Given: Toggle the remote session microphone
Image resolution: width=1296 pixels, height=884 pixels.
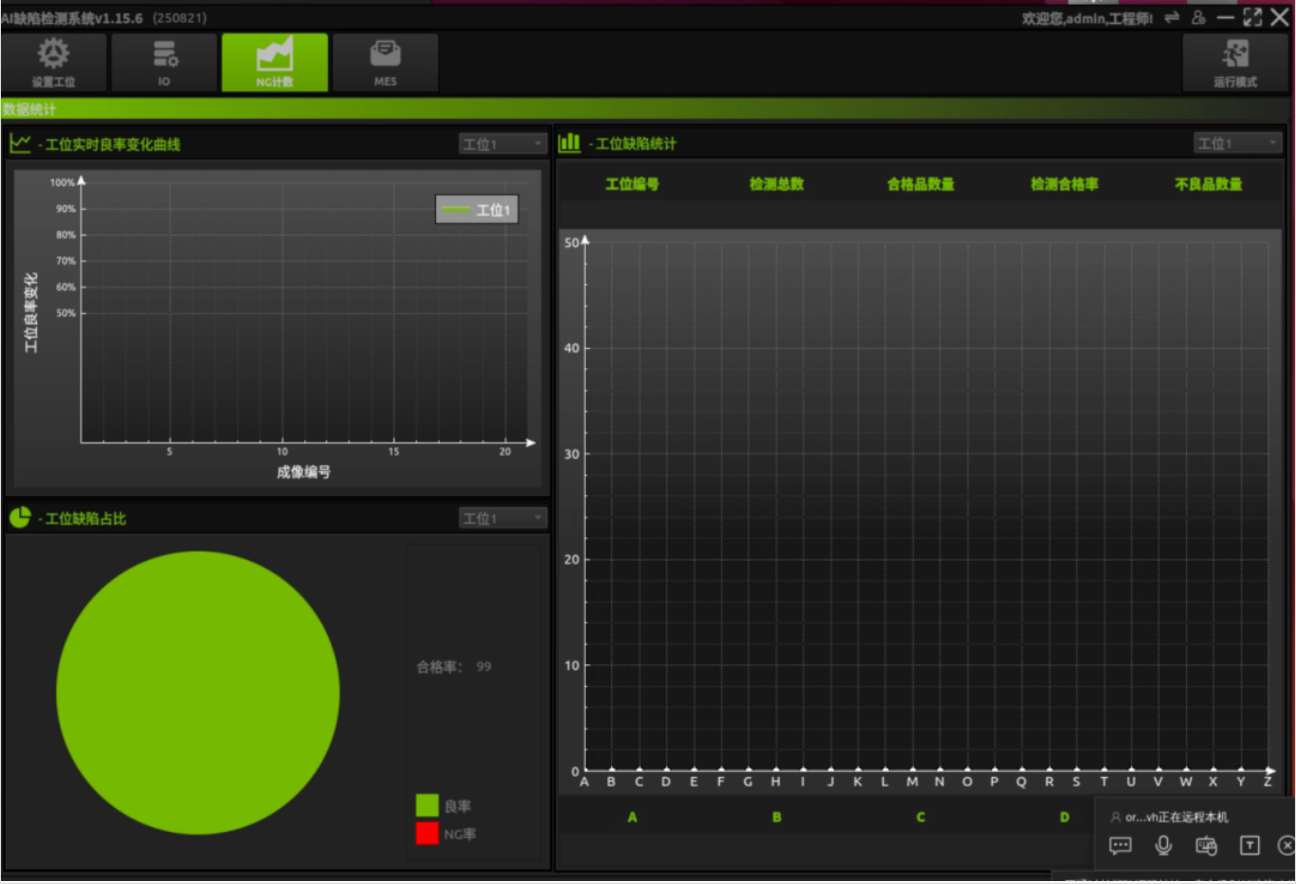Looking at the screenshot, I should [x=1163, y=846].
